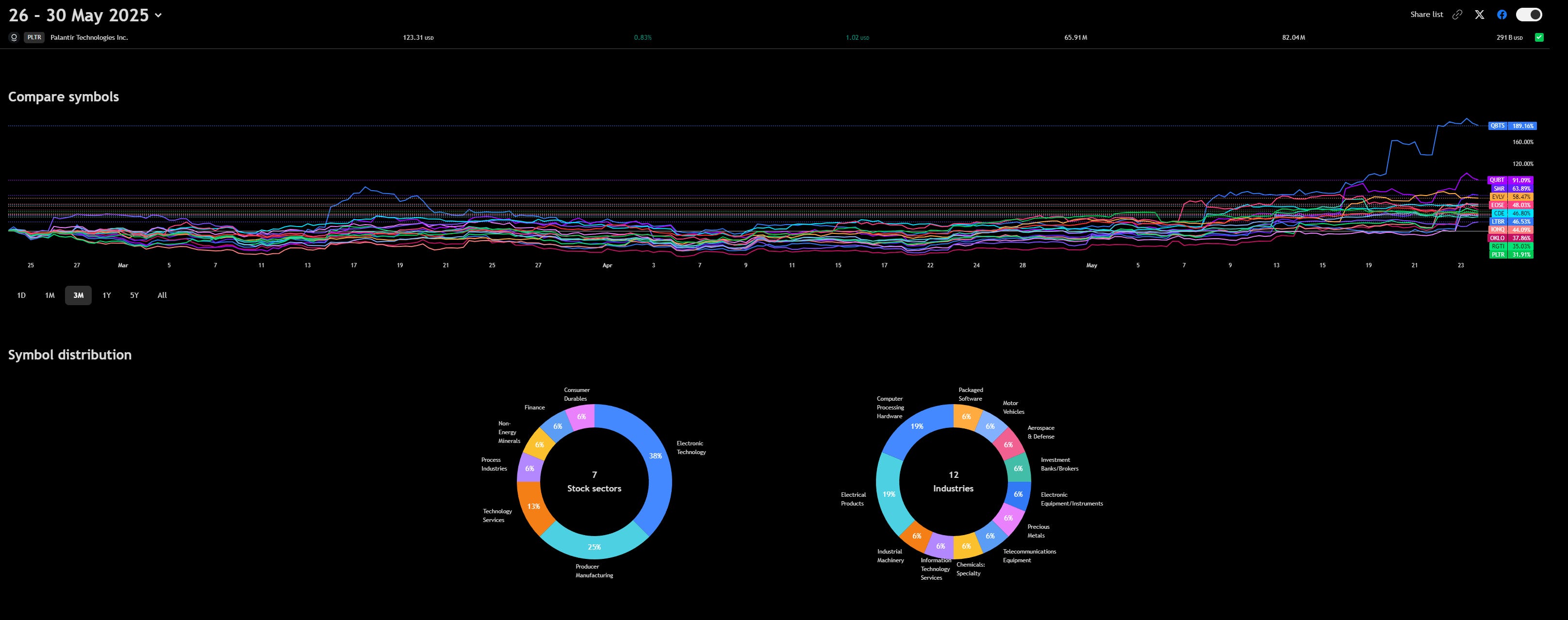
Task: Copy the share list link icon
Action: click(1457, 15)
